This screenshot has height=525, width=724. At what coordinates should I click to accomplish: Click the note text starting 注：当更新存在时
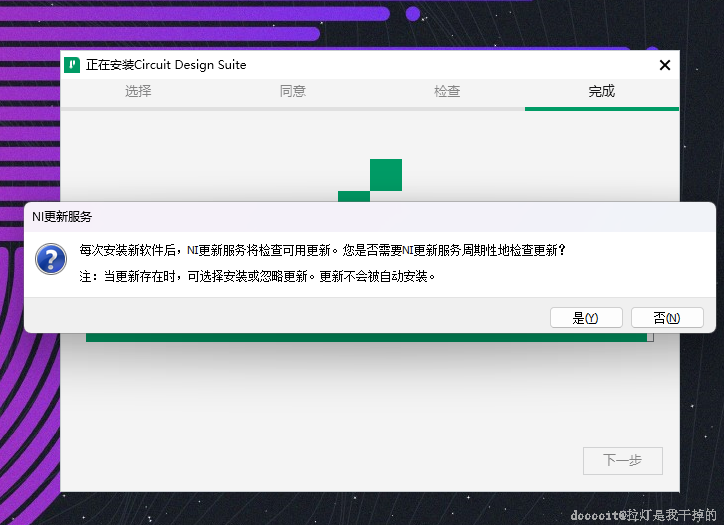point(257,276)
